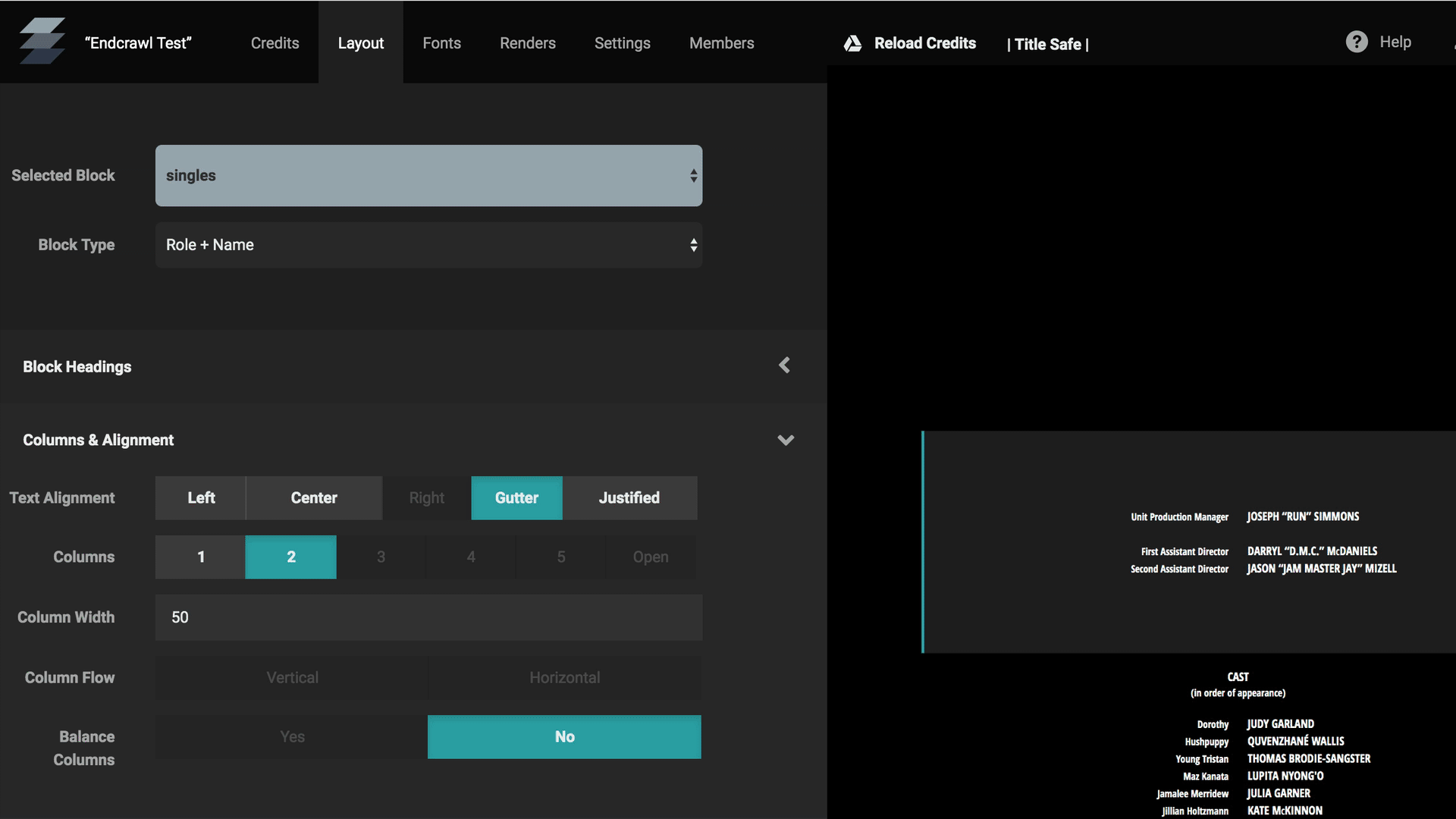The width and height of the screenshot is (1456, 819).
Task: Click the Column Width input field
Action: [428, 617]
